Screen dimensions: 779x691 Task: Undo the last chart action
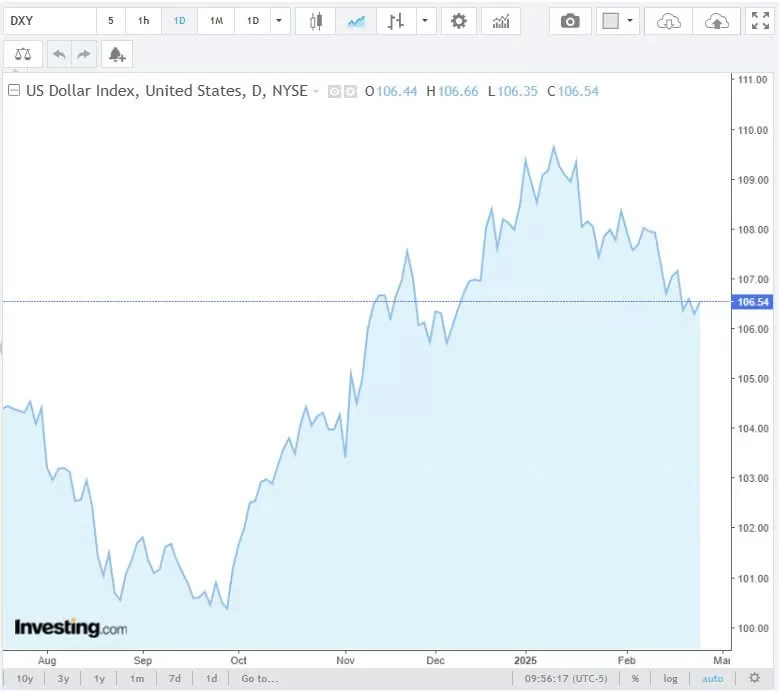point(59,55)
